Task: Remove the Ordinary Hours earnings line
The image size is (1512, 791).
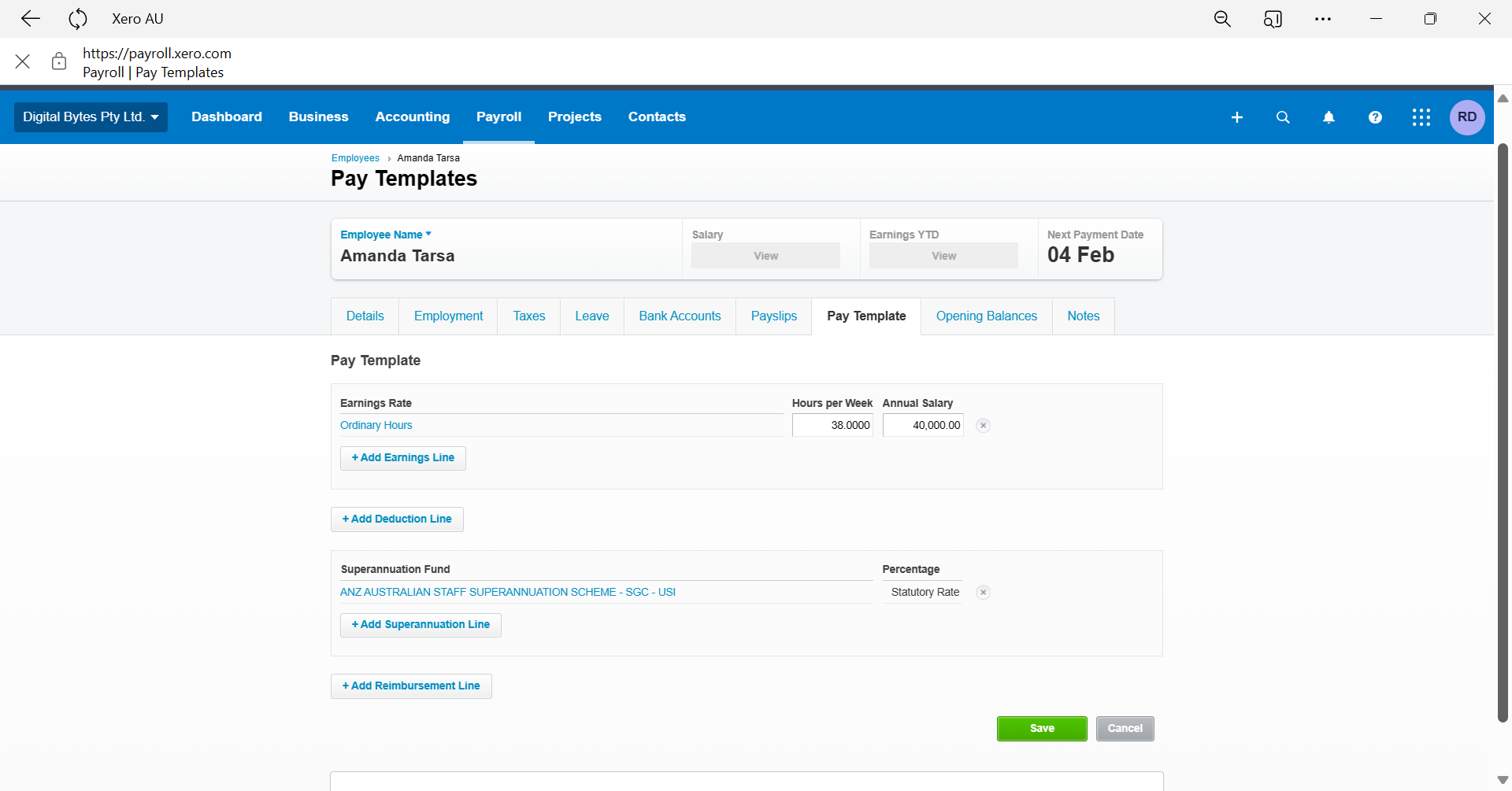Action: [983, 425]
